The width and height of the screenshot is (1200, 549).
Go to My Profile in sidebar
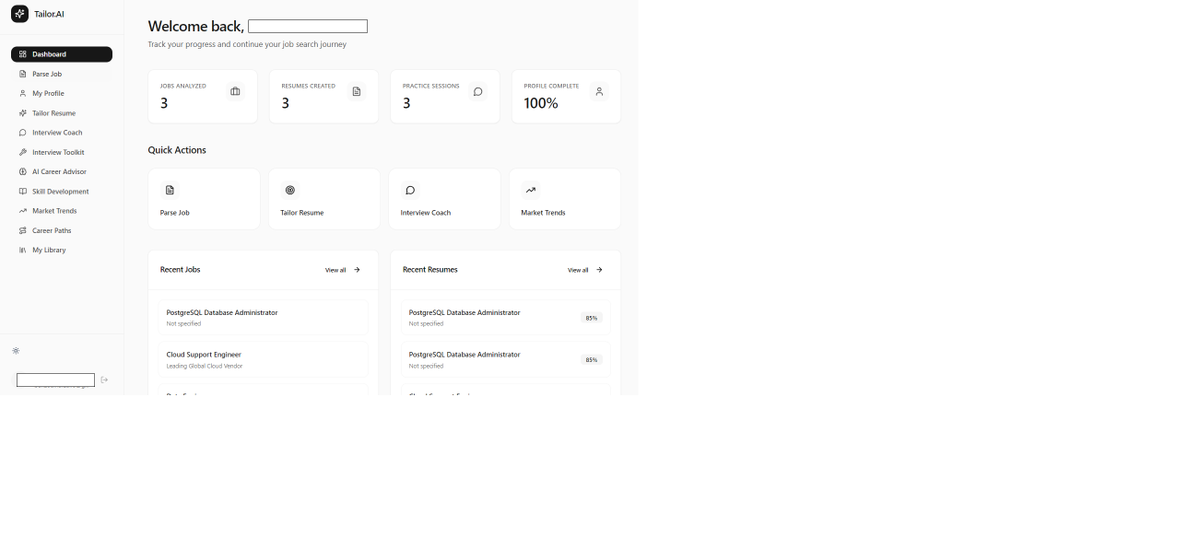click(x=62, y=93)
